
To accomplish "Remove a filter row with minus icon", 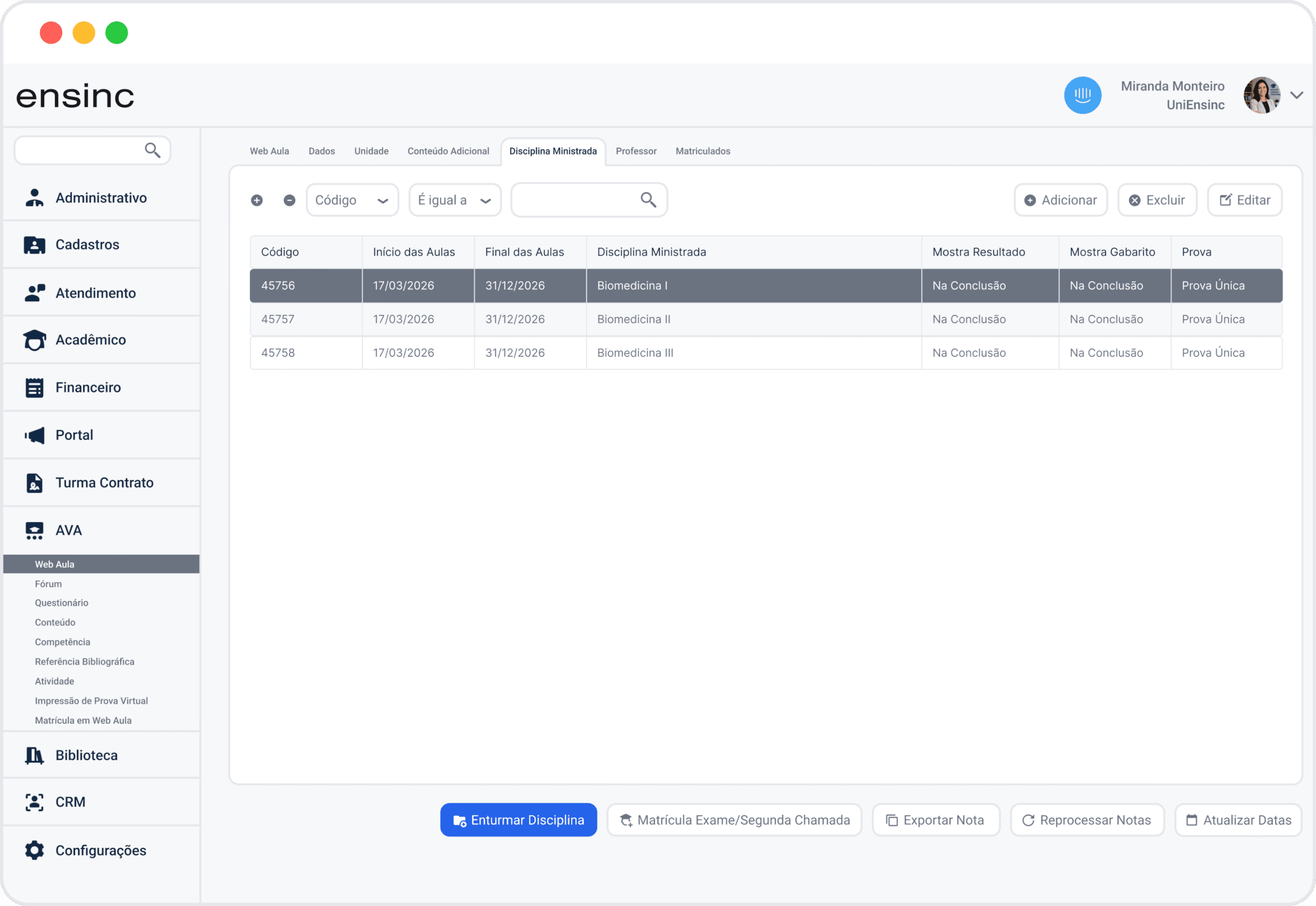I will [289, 200].
